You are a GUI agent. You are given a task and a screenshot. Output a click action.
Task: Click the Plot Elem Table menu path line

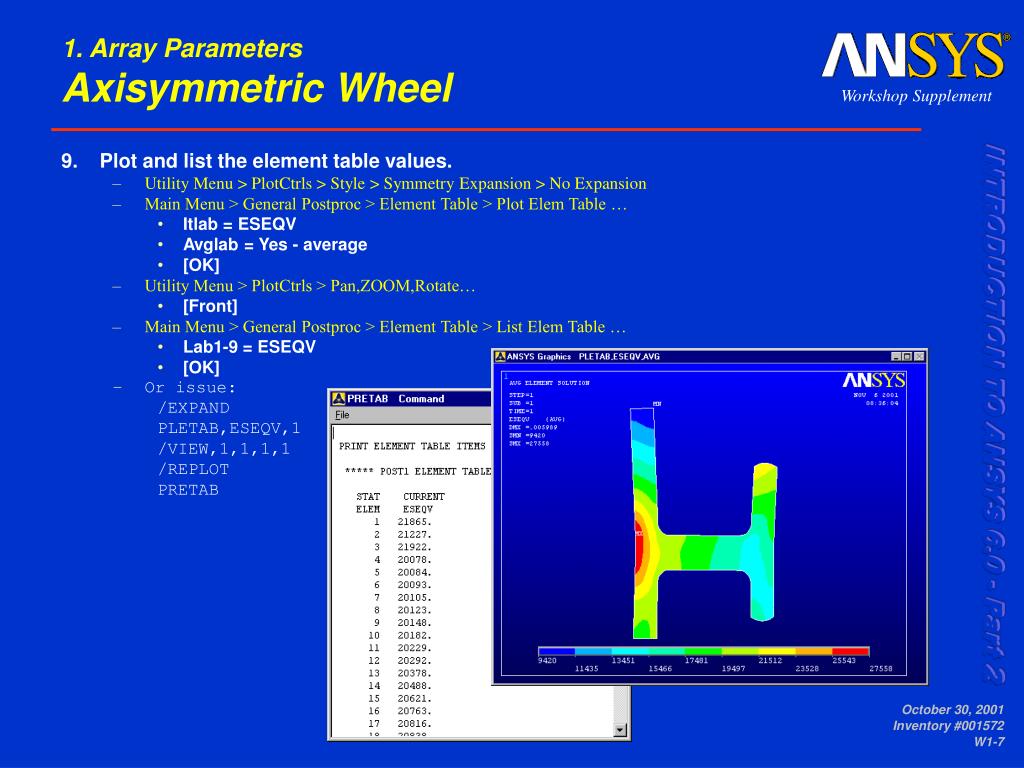point(385,204)
